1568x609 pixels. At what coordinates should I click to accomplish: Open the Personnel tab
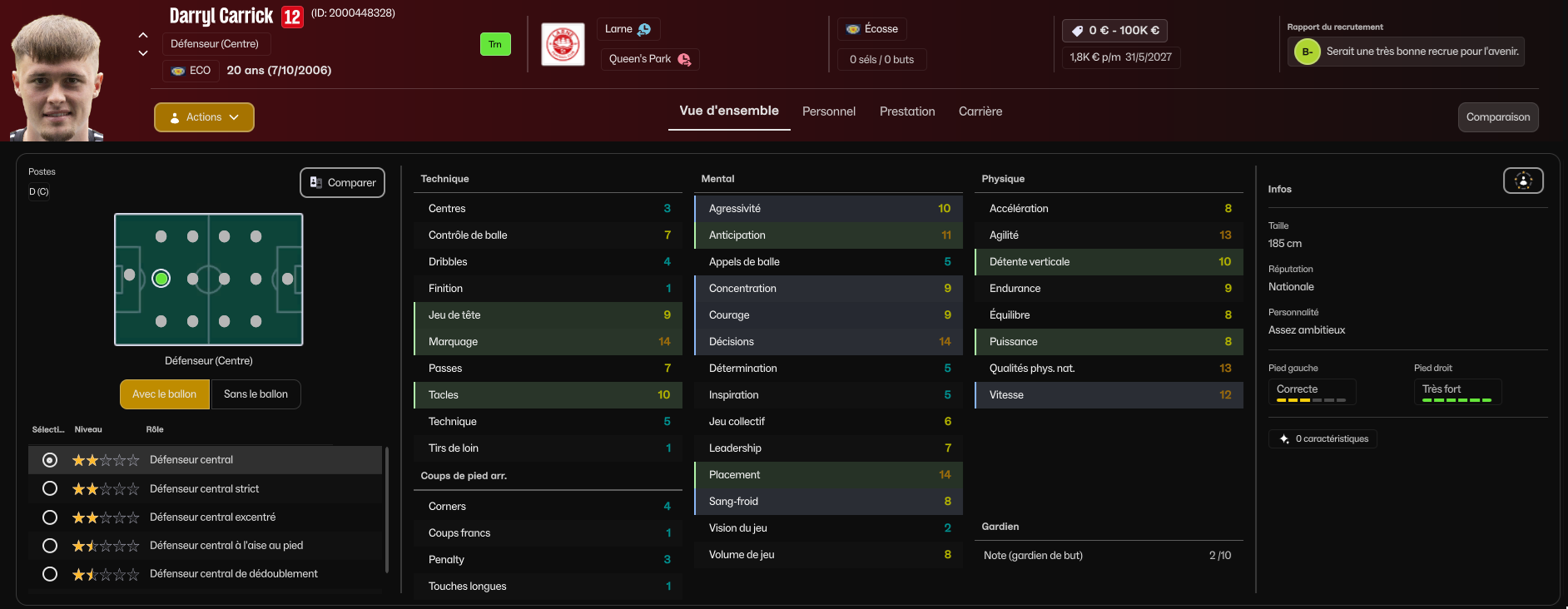tap(828, 111)
